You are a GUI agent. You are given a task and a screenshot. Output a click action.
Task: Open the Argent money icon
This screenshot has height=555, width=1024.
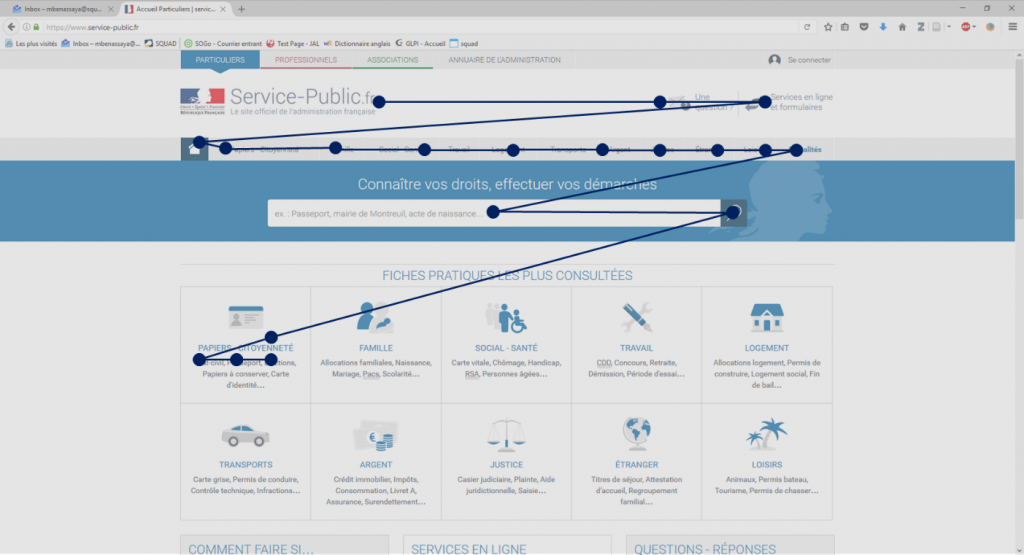[x=375, y=436]
